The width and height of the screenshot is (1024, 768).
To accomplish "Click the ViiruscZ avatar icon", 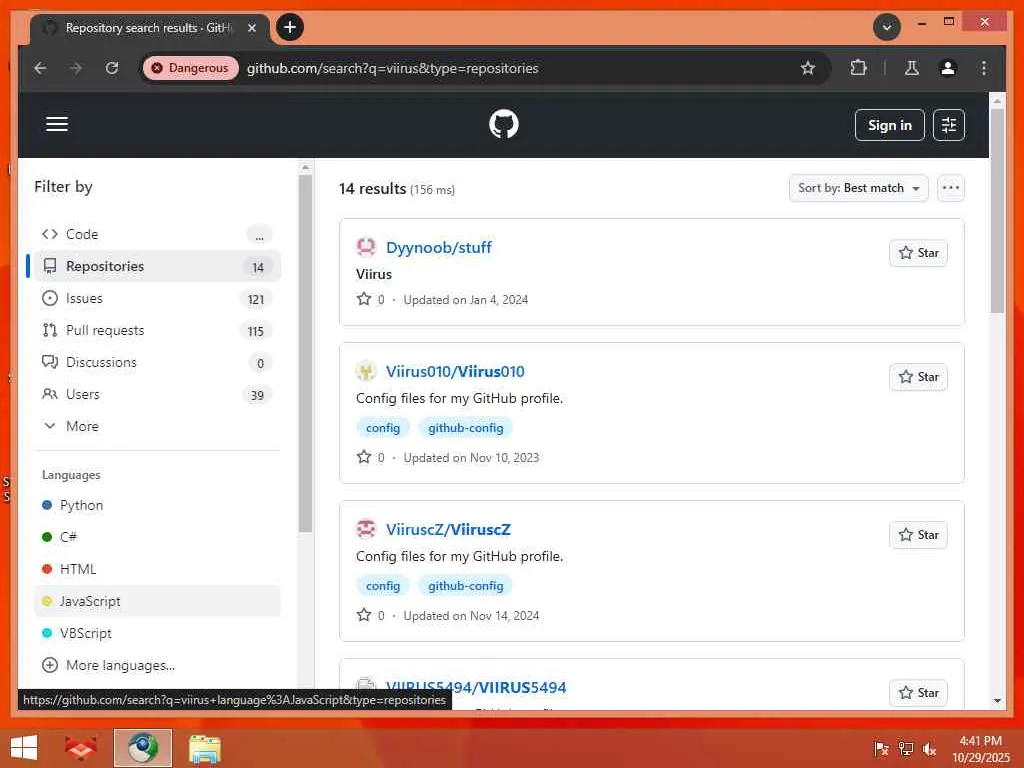I will (366, 529).
